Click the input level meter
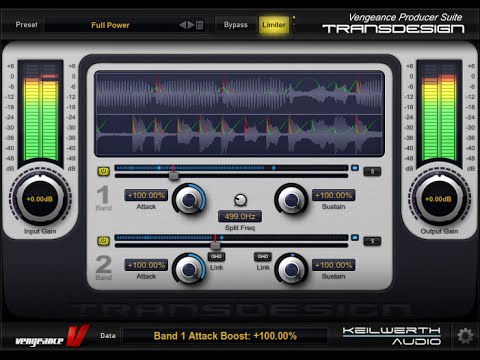The width and height of the screenshot is (480, 360). (x=40, y=112)
